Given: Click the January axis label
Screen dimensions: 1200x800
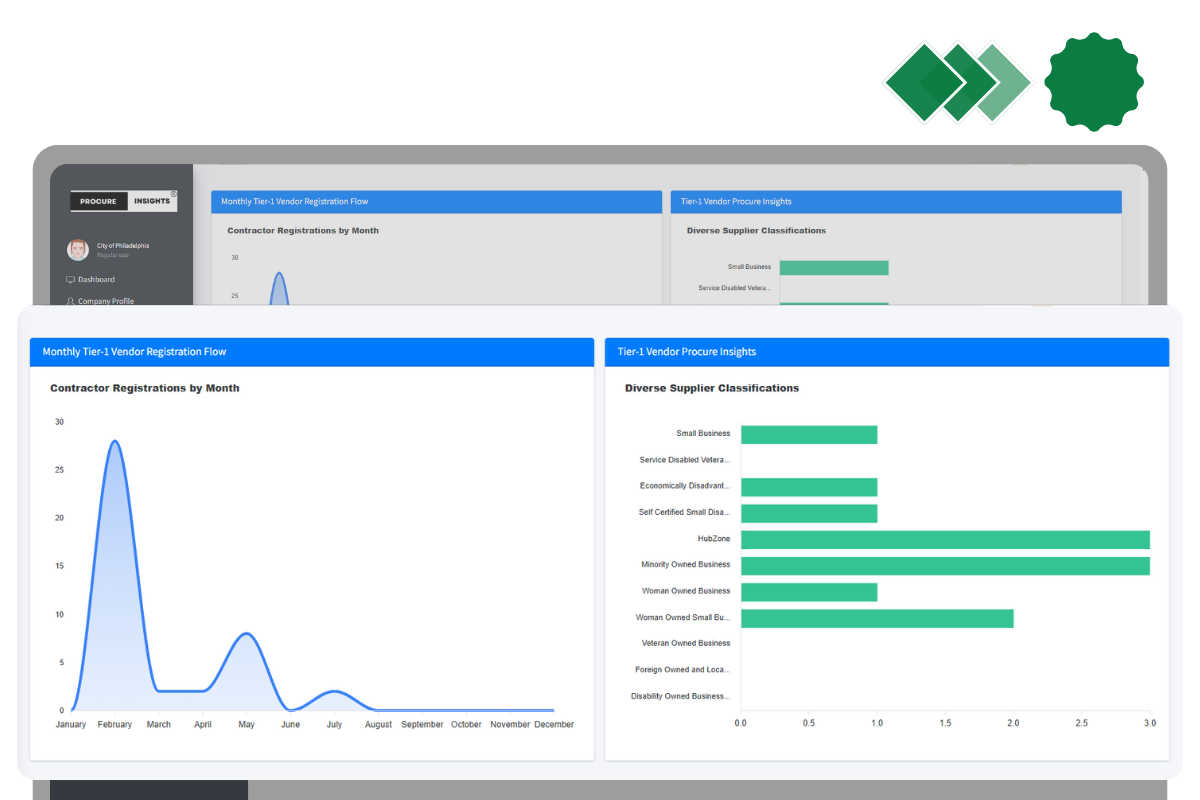Looking at the screenshot, I should coord(70,724).
